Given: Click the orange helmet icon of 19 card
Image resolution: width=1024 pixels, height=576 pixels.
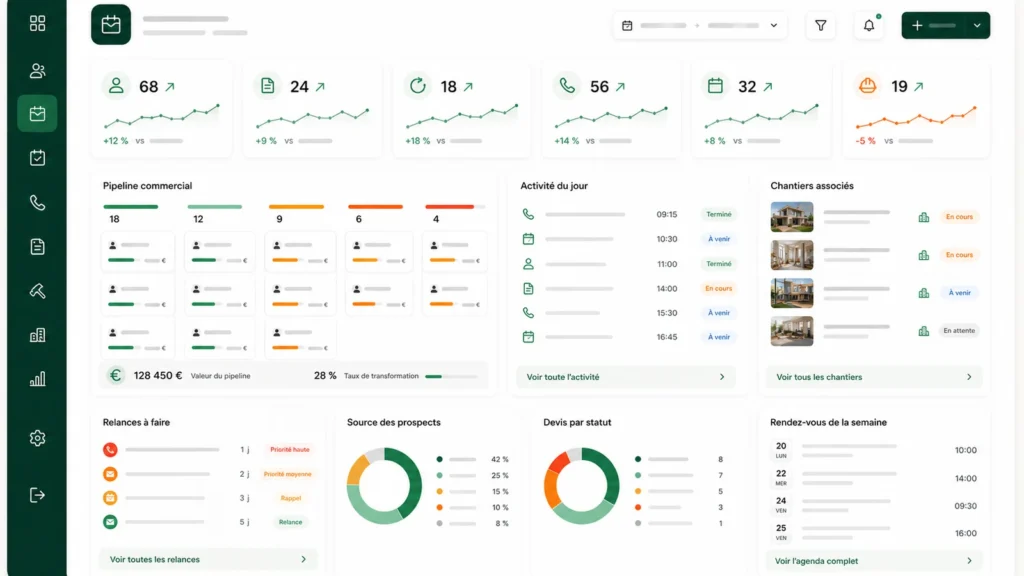Looking at the screenshot, I should [x=867, y=86].
